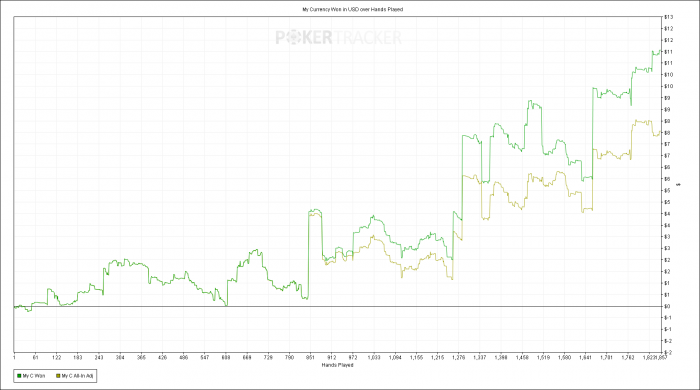
Task: Click the 1,580 tick label on x-axis
Action: coord(564,357)
